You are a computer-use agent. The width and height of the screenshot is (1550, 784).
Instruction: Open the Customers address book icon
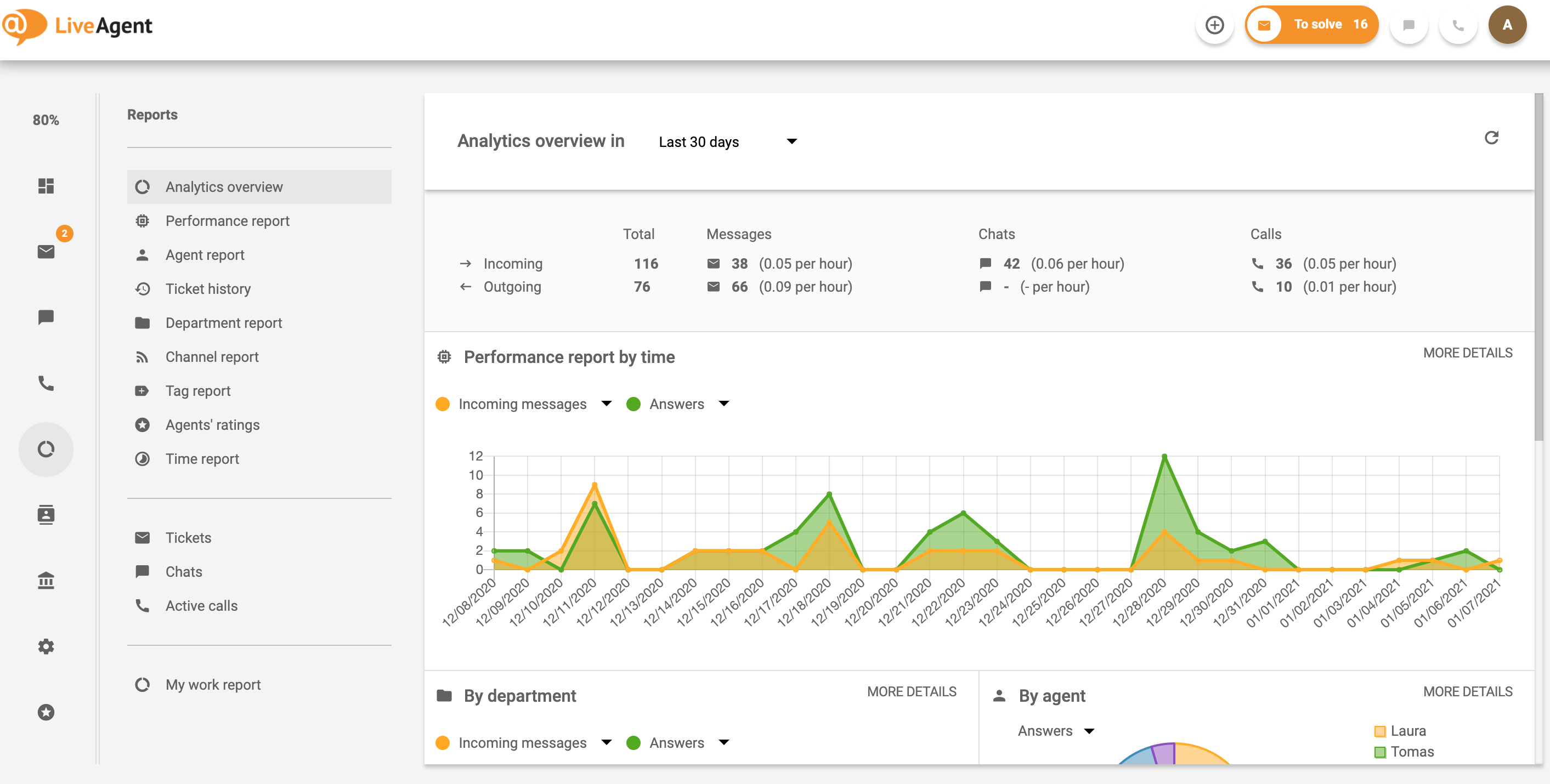[46, 514]
